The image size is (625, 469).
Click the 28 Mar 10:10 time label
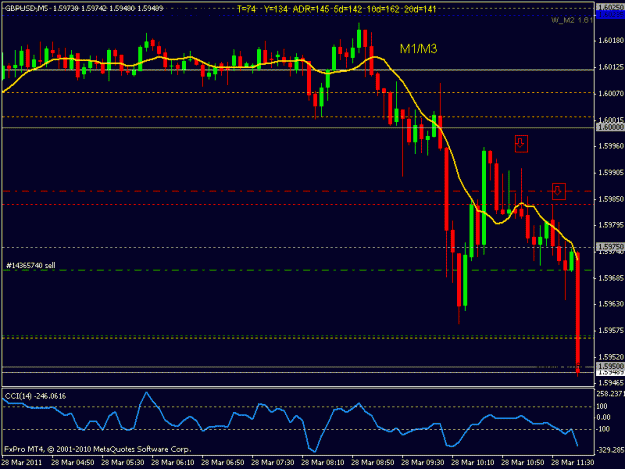pyautogui.click(x=473, y=463)
